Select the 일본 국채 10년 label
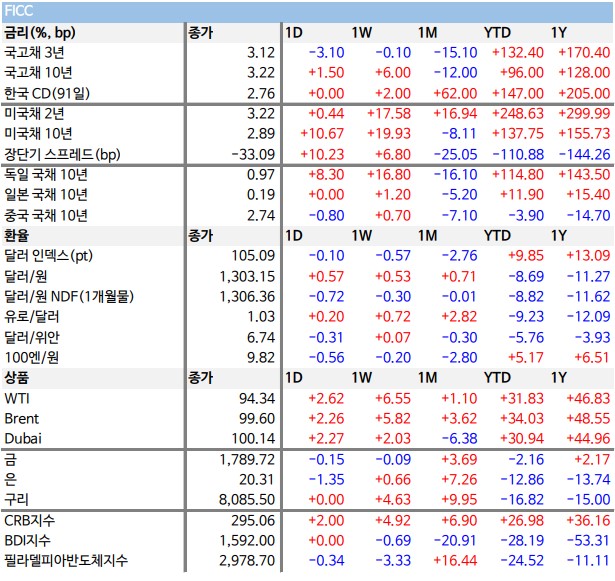The height and width of the screenshot is (581, 615). [x=46, y=195]
